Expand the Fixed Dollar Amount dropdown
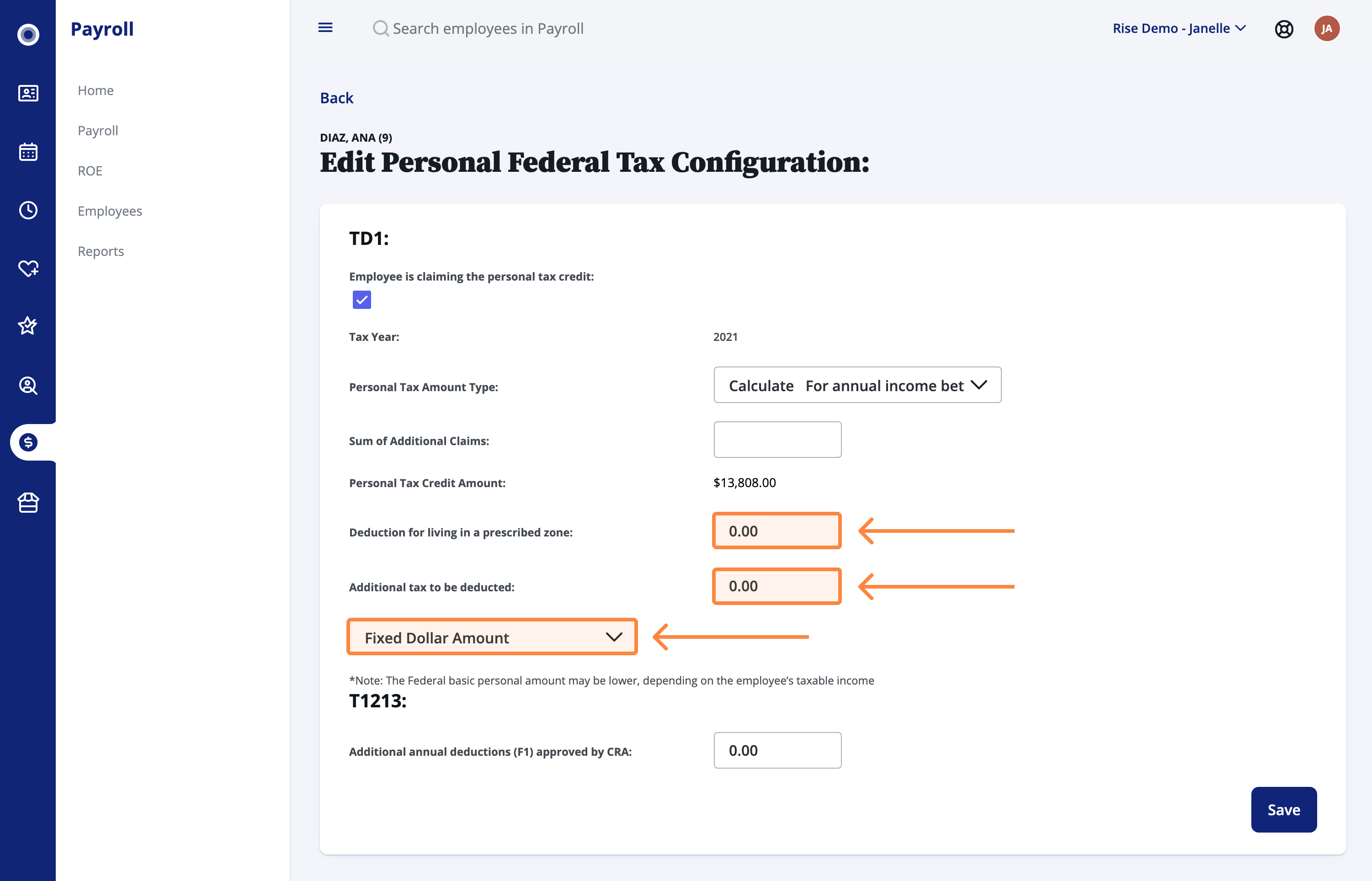This screenshot has height=881, width=1372. point(492,637)
